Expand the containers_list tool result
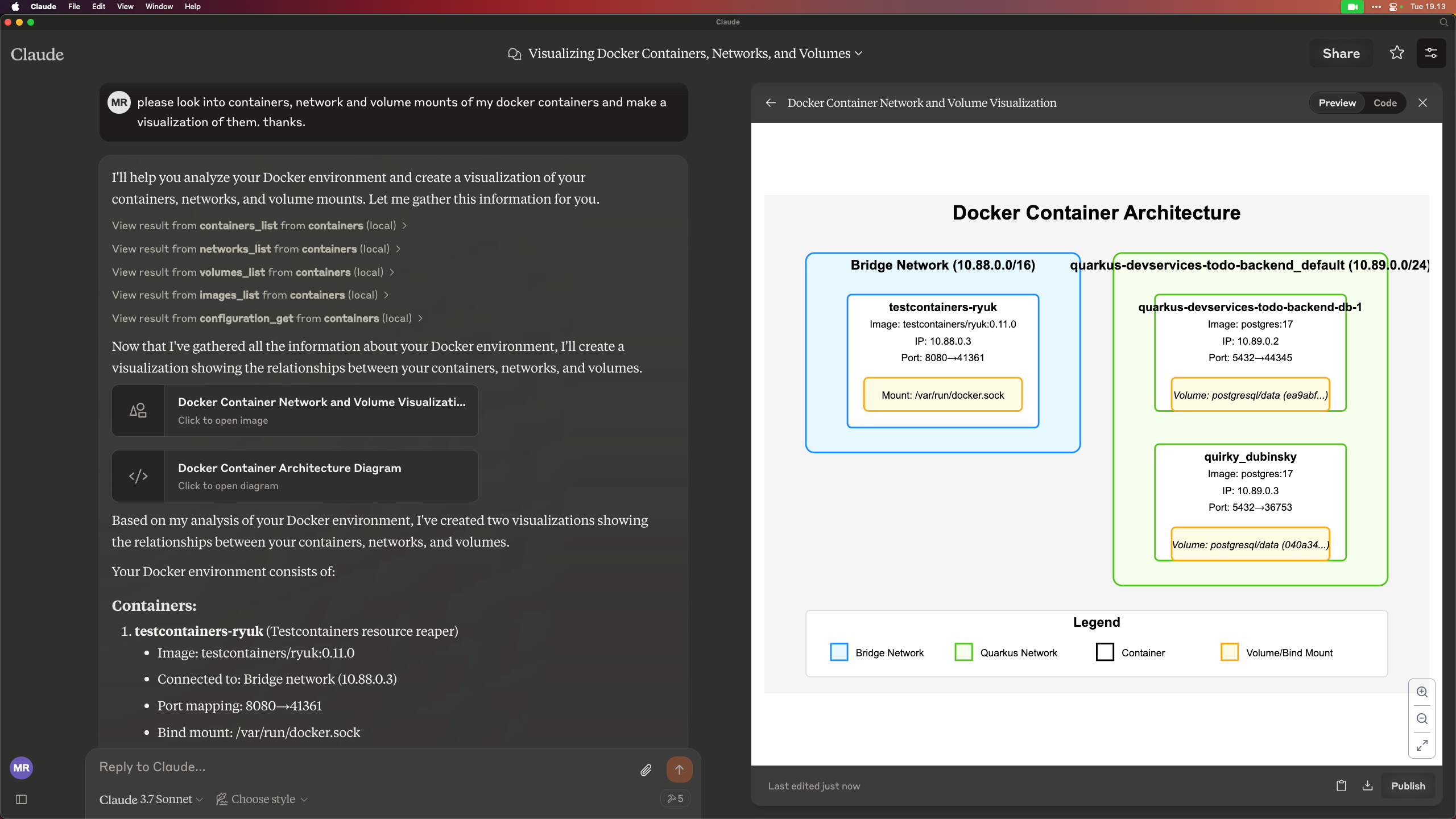Viewport: 1456px width, 819px height. coord(259,226)
